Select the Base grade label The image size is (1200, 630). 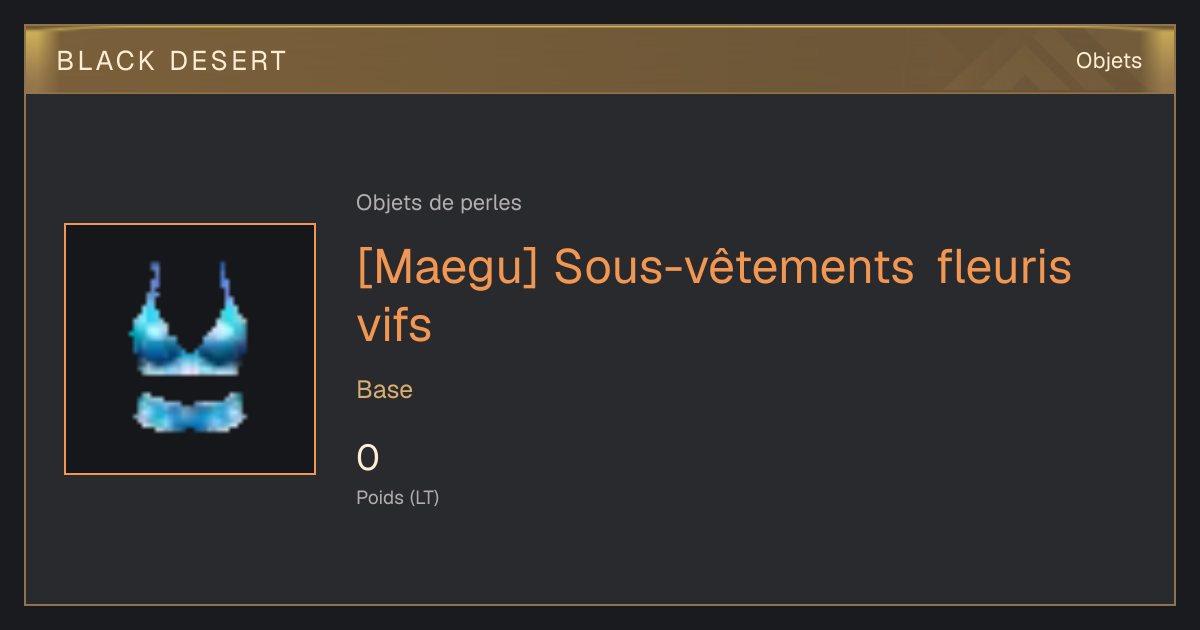pyautogui.click(x=385, y=390)
